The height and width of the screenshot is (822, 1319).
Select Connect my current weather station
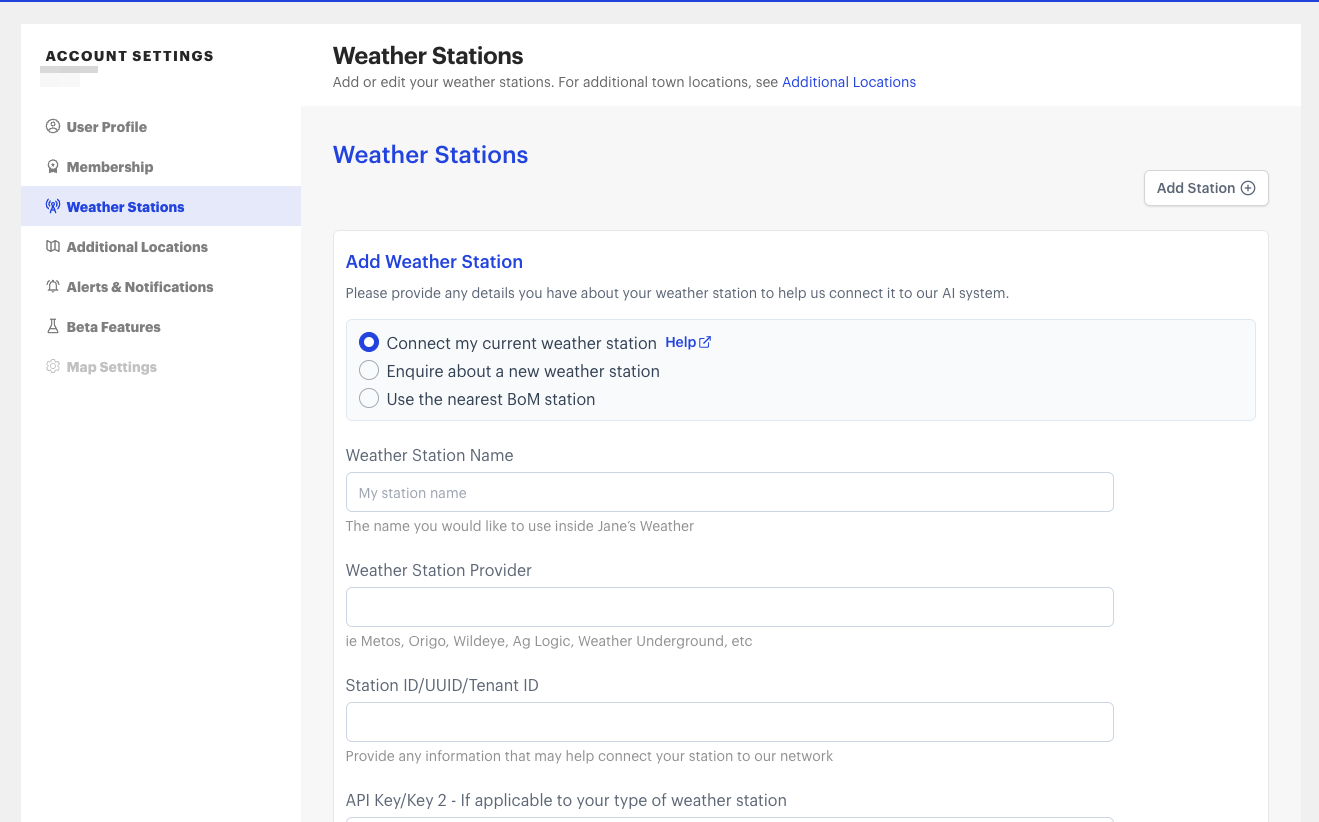click(369, 343)
